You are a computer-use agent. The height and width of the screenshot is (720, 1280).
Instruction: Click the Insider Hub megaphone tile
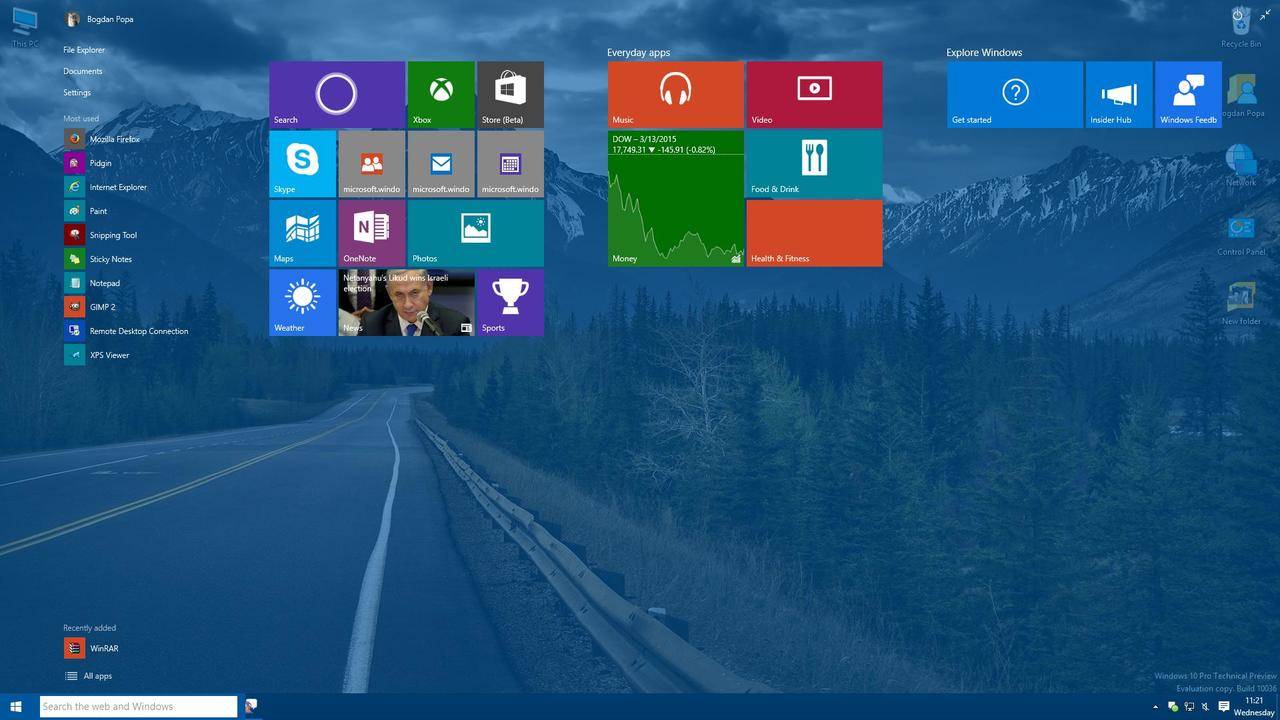[1118, 94]
